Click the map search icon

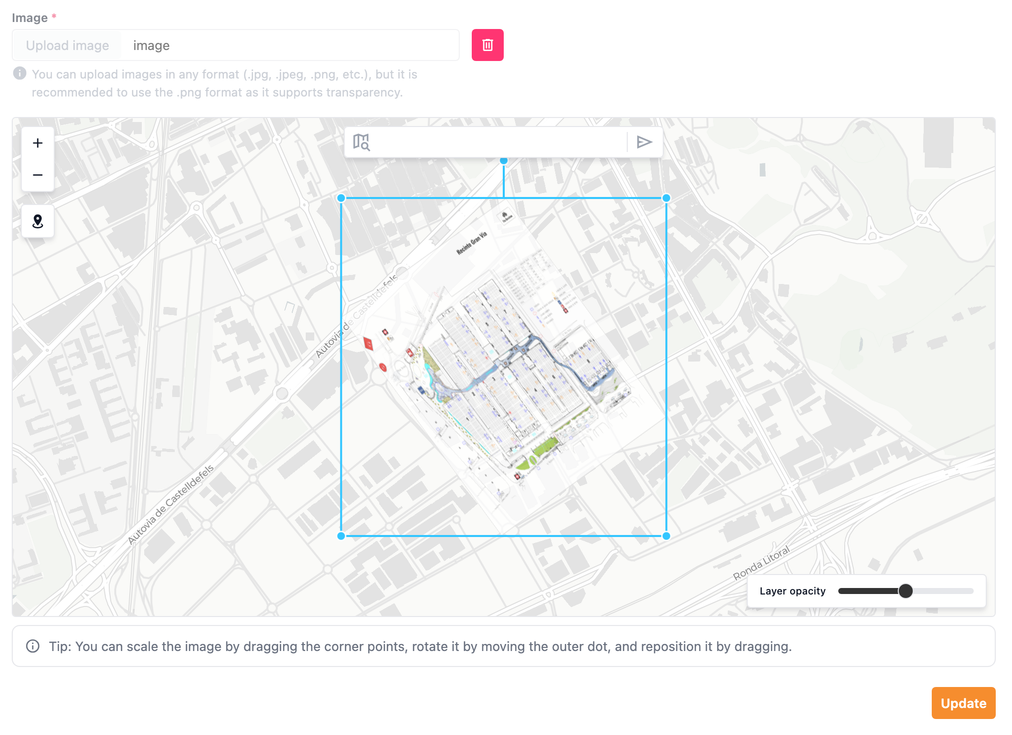[x=362, y=143]
